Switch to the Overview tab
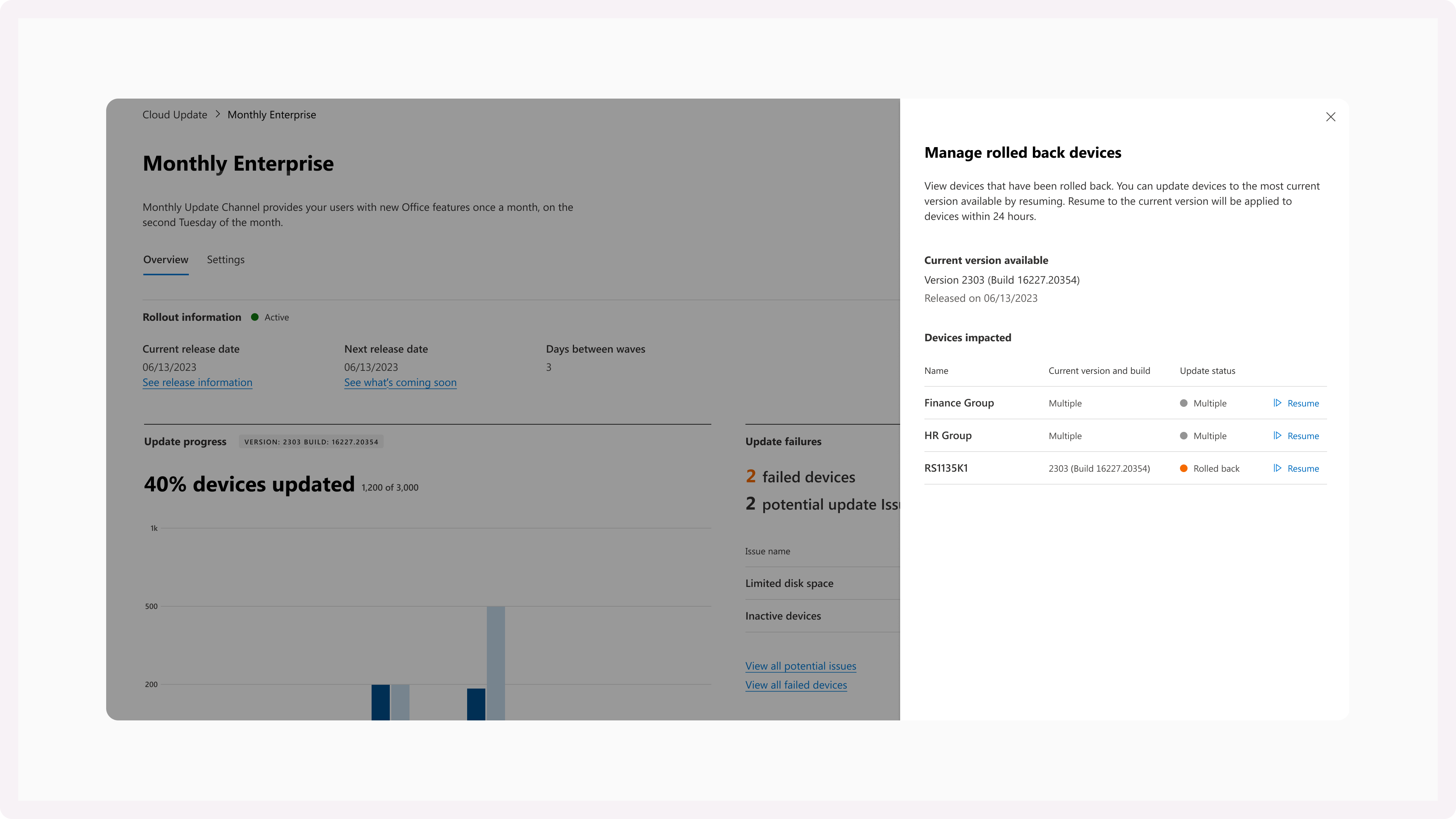 tap(166, 259)
